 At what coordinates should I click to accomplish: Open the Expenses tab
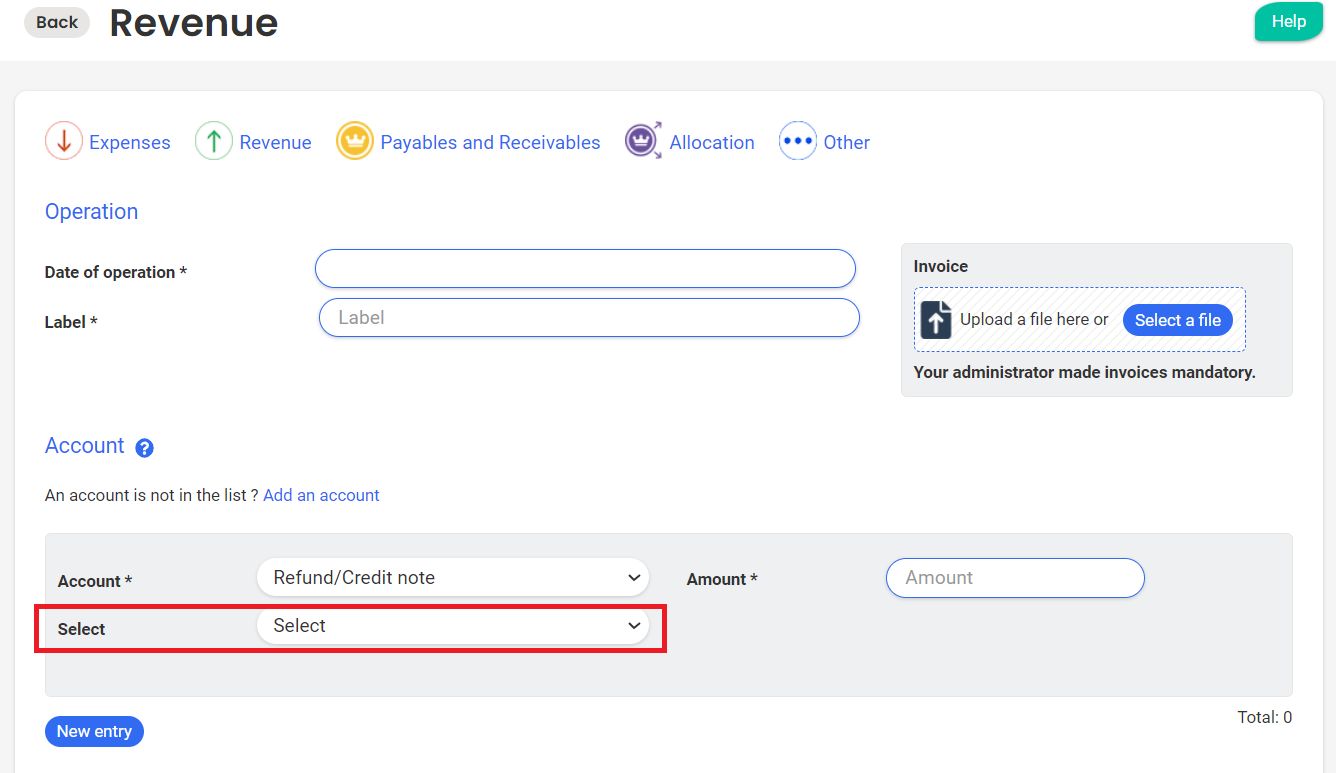click(x=129, y=143)
